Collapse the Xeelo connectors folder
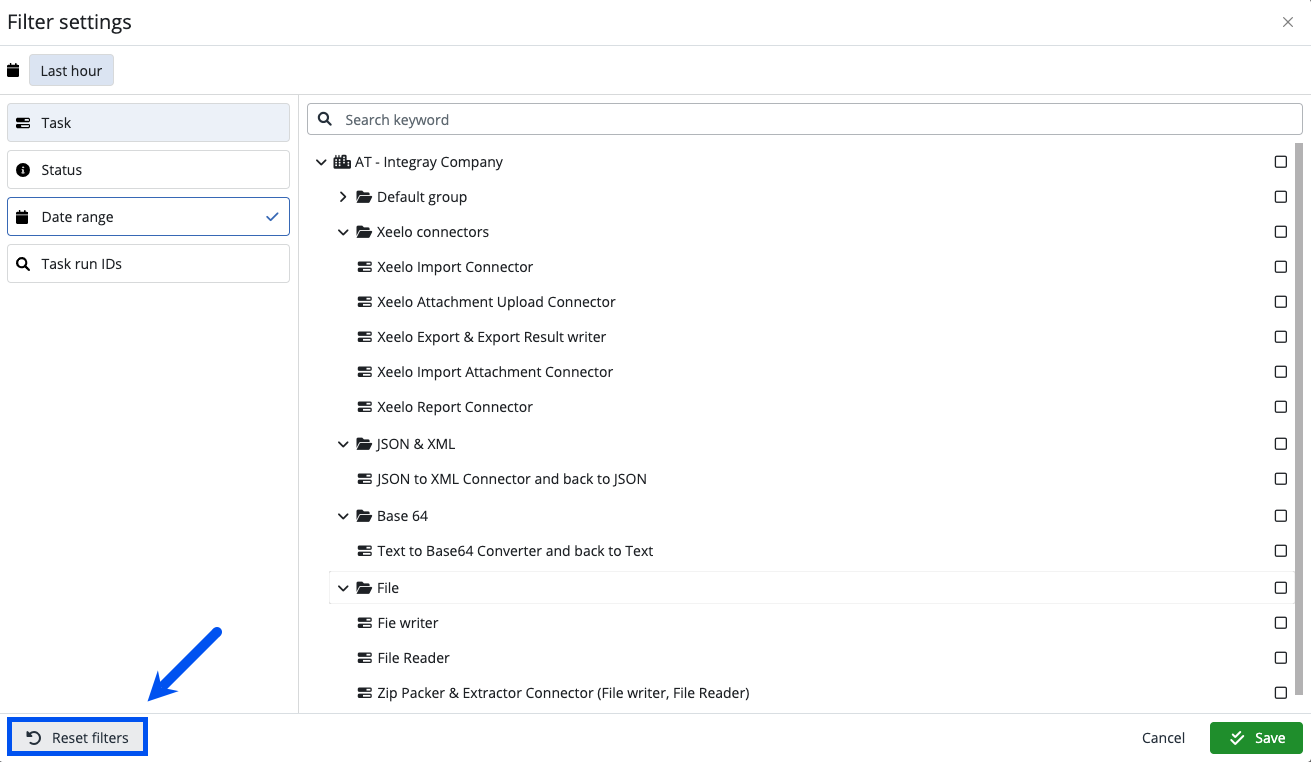Viewport: 1311px width, 762px height. click(343, 231)
